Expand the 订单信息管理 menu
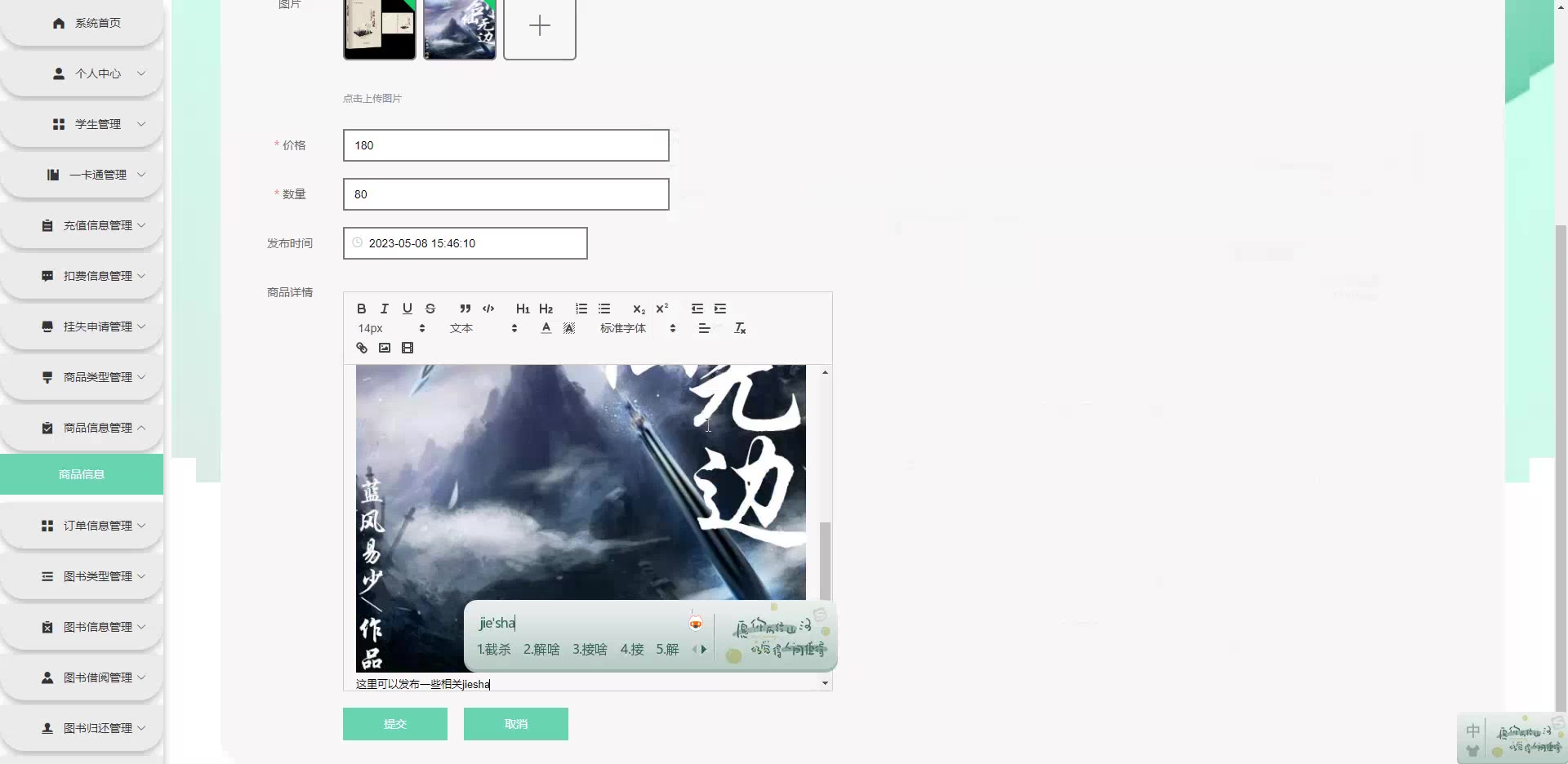This screenshot has width=1568, height=764. click(82, 526)
